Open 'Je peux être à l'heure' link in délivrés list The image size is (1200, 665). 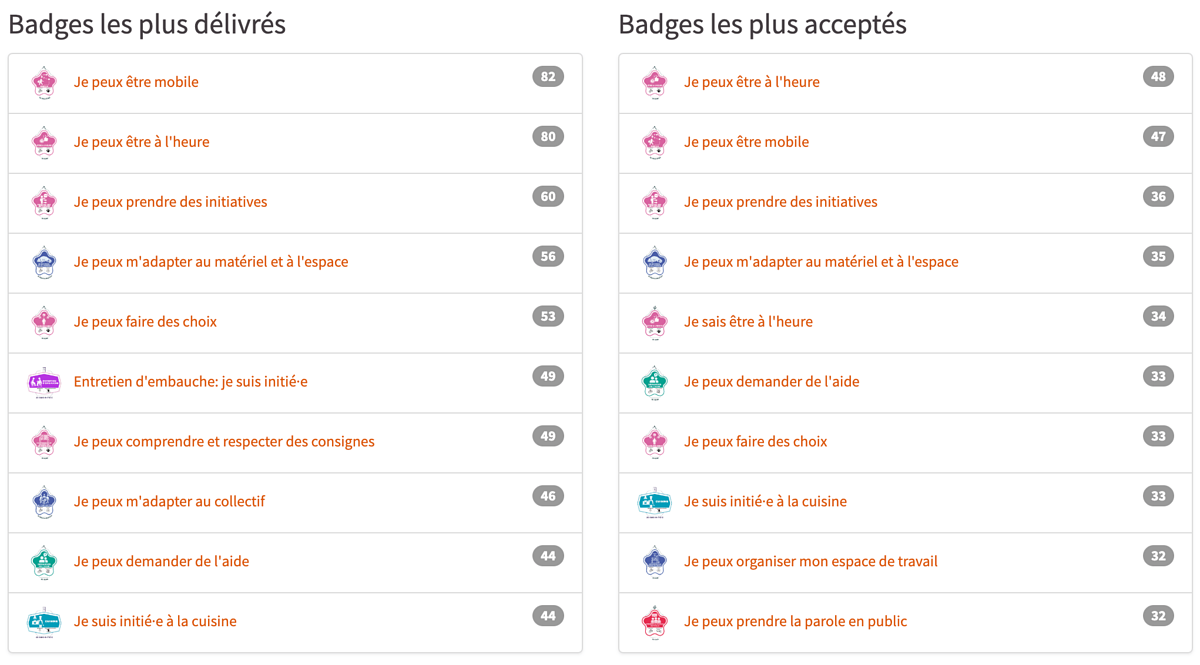pos(141,142)
